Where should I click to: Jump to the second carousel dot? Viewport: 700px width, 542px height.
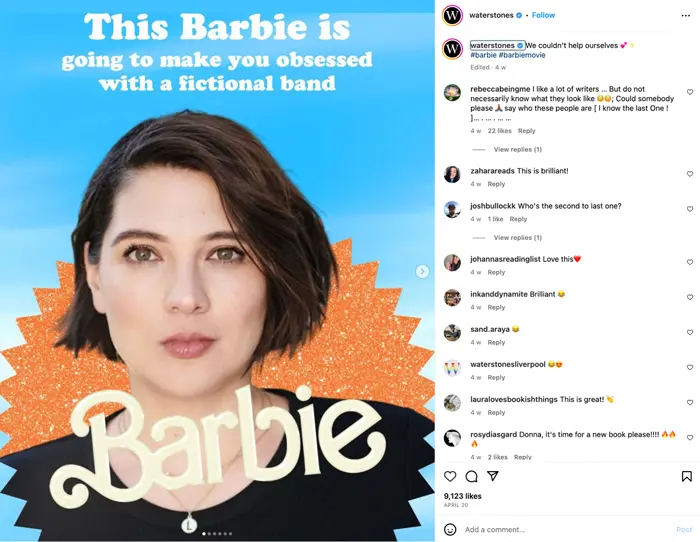[x=209, y=534]
